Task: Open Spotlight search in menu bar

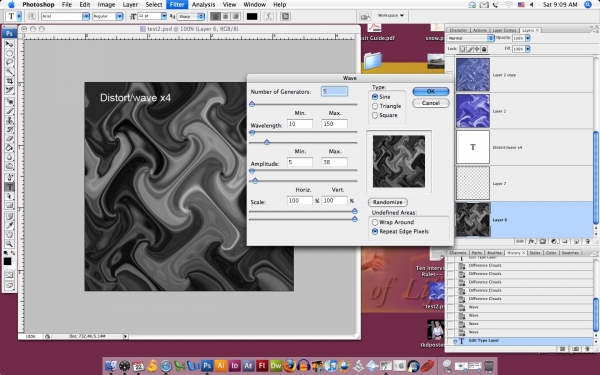Action: 588,5
